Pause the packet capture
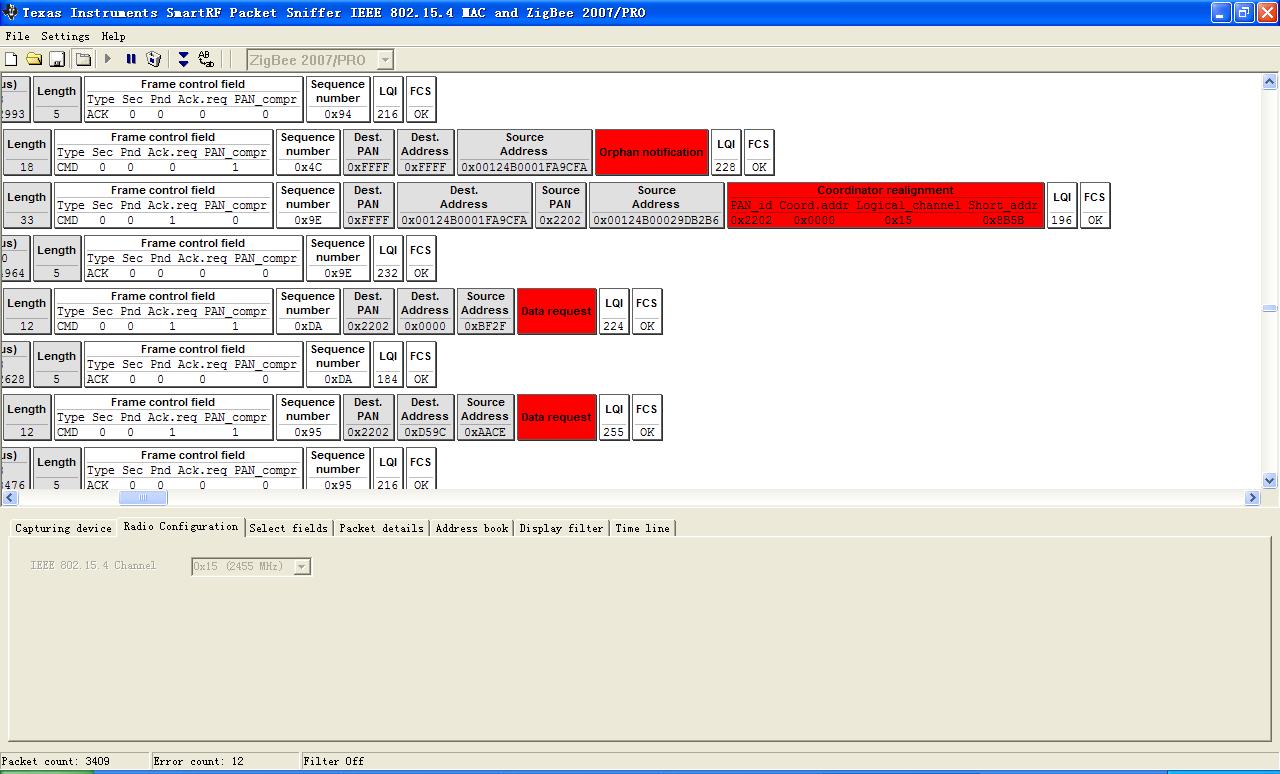The image size is (1280, 774). [131, 59]
